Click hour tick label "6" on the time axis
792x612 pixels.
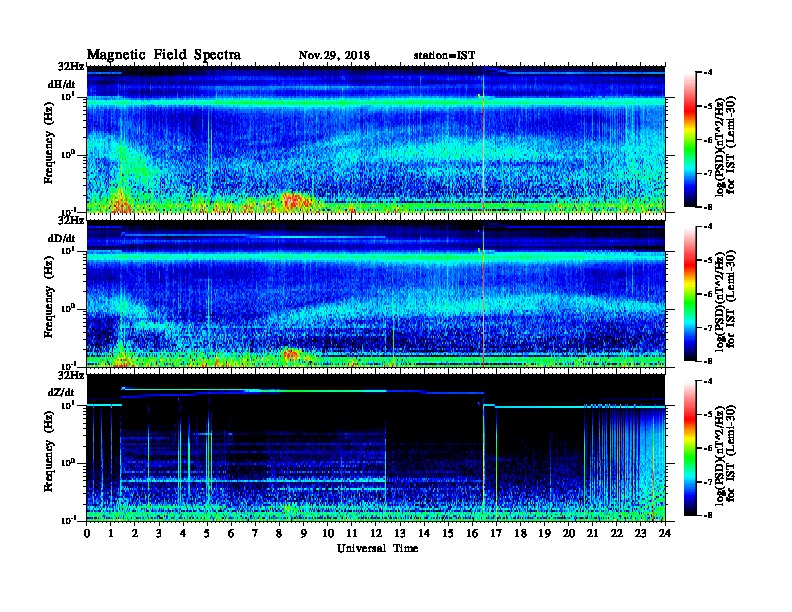pyautogui.click(x=231, y=533)
